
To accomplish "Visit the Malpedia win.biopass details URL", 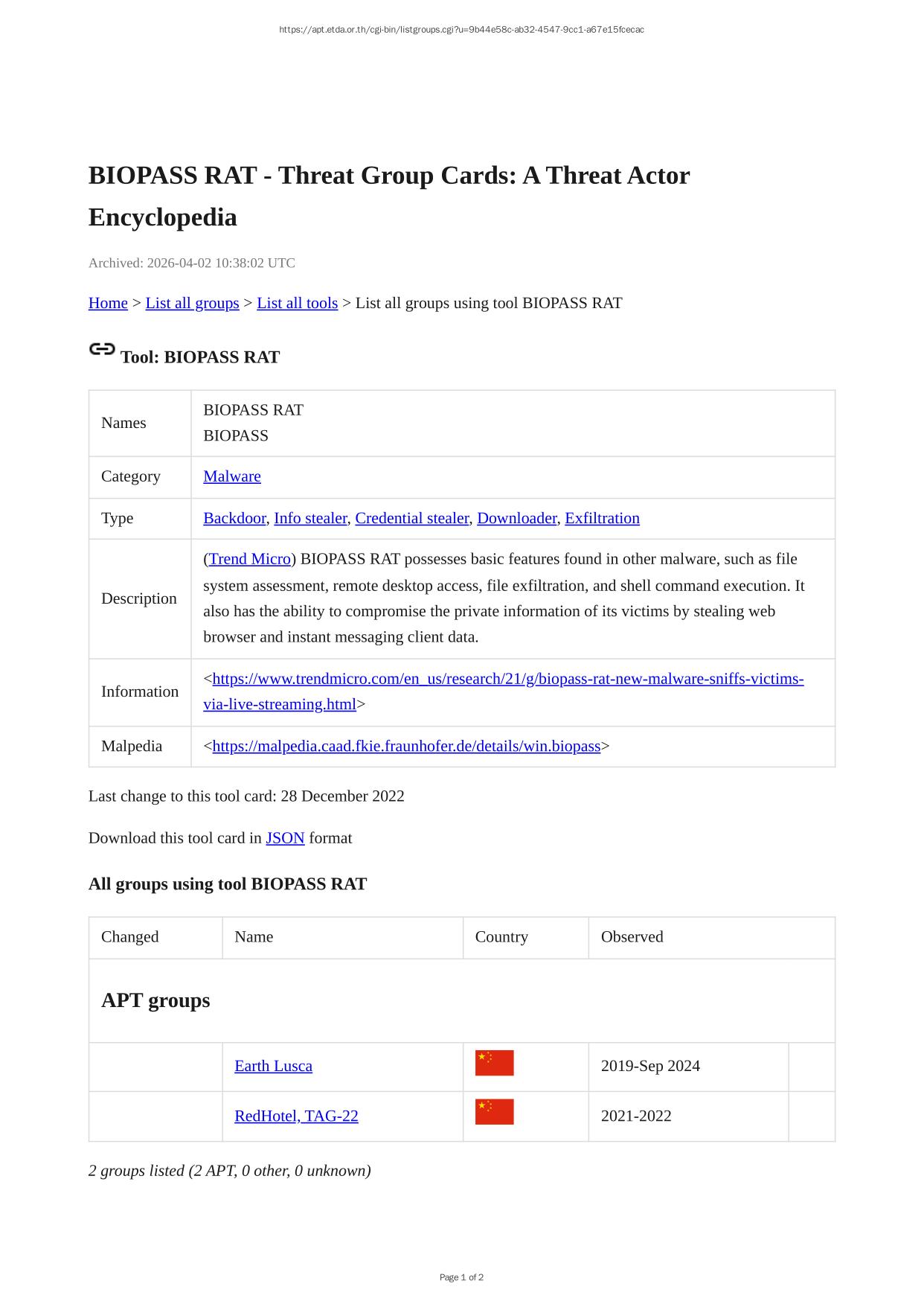I will [x=406, y=746].
